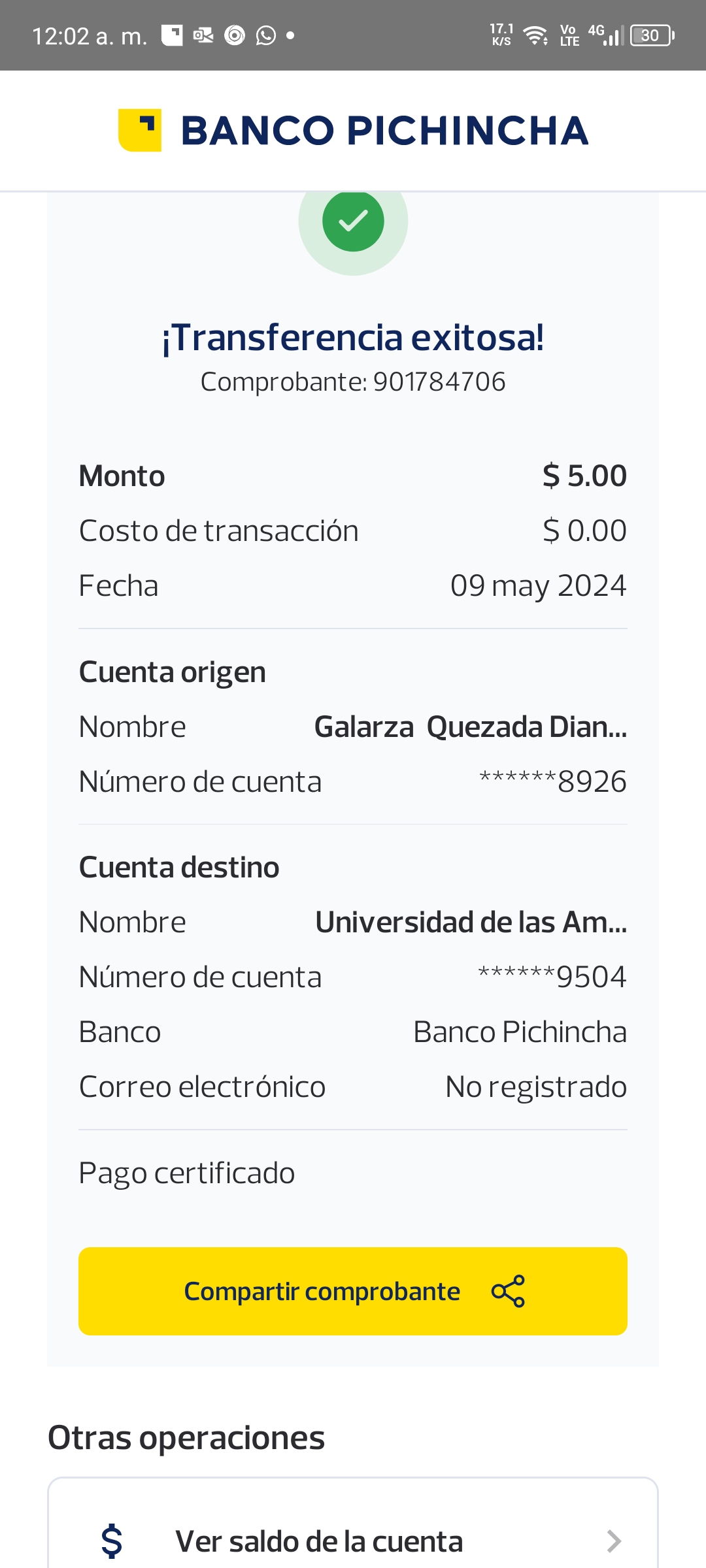Viewport: 706px width, 1568px height.
Task: Expand the chevron next to Ver saldo
Action: click(613, 1541)
